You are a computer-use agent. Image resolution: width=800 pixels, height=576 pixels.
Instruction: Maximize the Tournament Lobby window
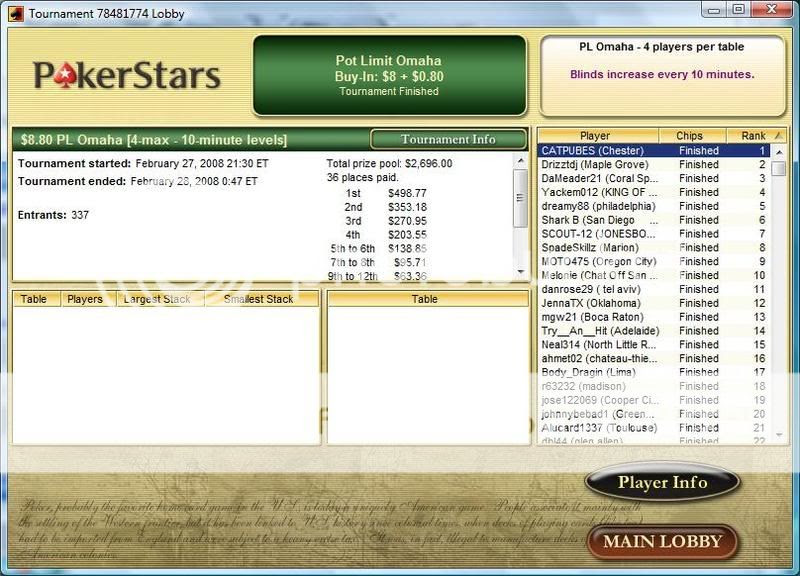click(x=739, y=10)
